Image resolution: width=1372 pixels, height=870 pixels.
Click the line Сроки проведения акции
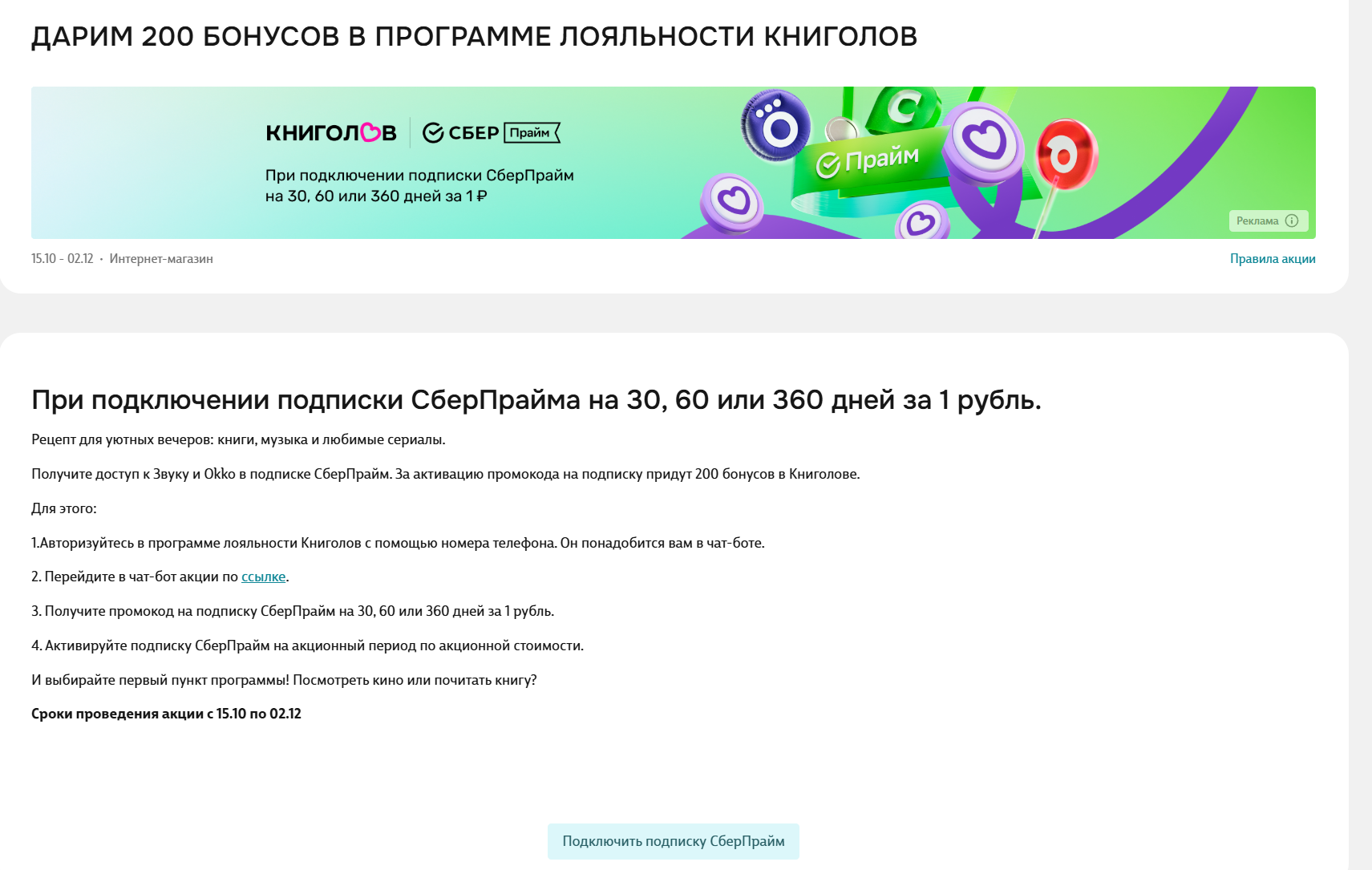[x=166, y=714]
